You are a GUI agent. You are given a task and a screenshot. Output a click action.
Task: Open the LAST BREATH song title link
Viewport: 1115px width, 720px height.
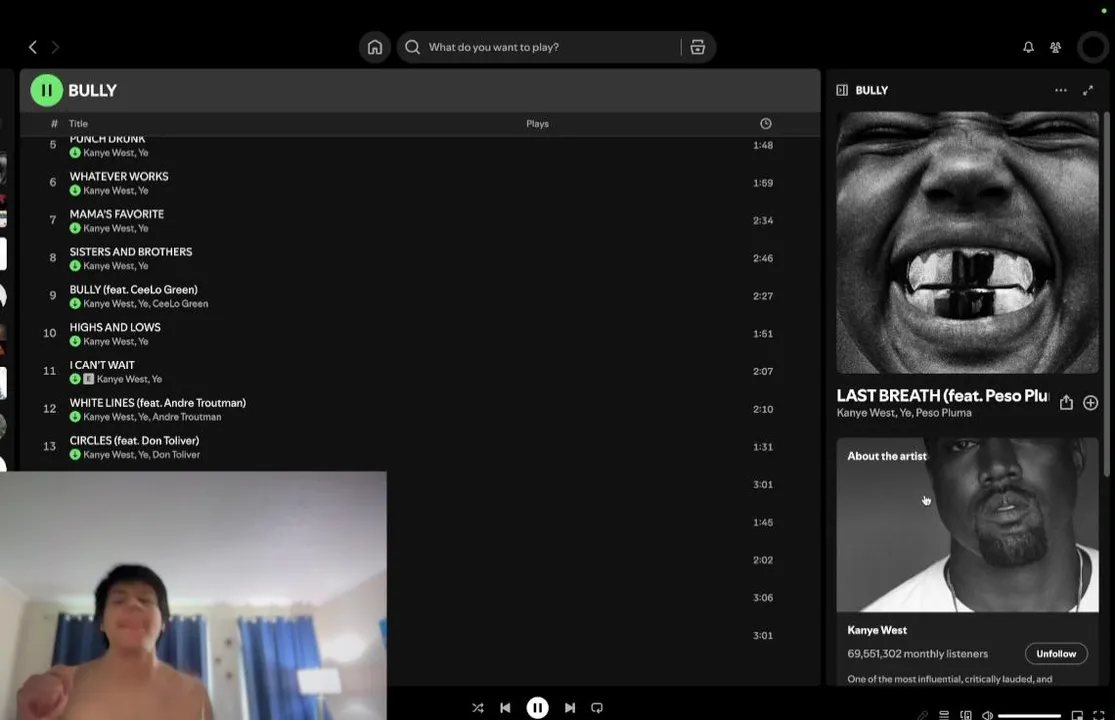[942, 395]
